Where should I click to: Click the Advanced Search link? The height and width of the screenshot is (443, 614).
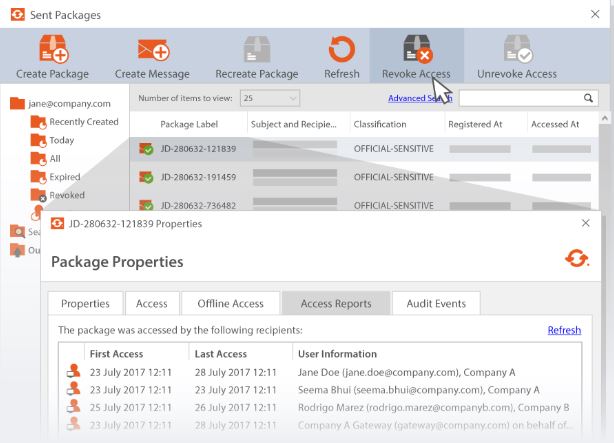(x=420, y=98)
